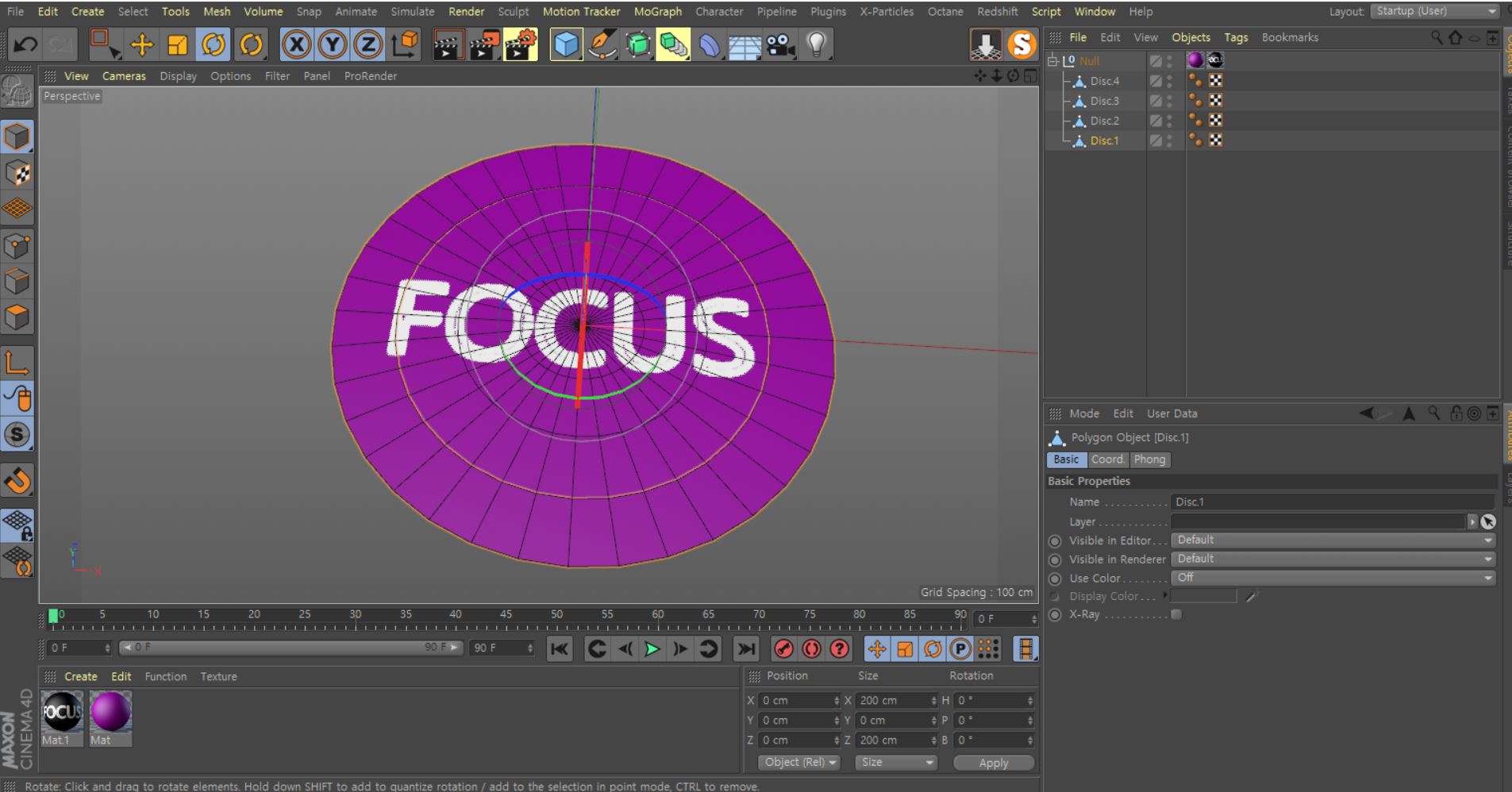Screen dimensions: 1512x792
Task: Select the Move tool
Action: [x=141, y=44]
